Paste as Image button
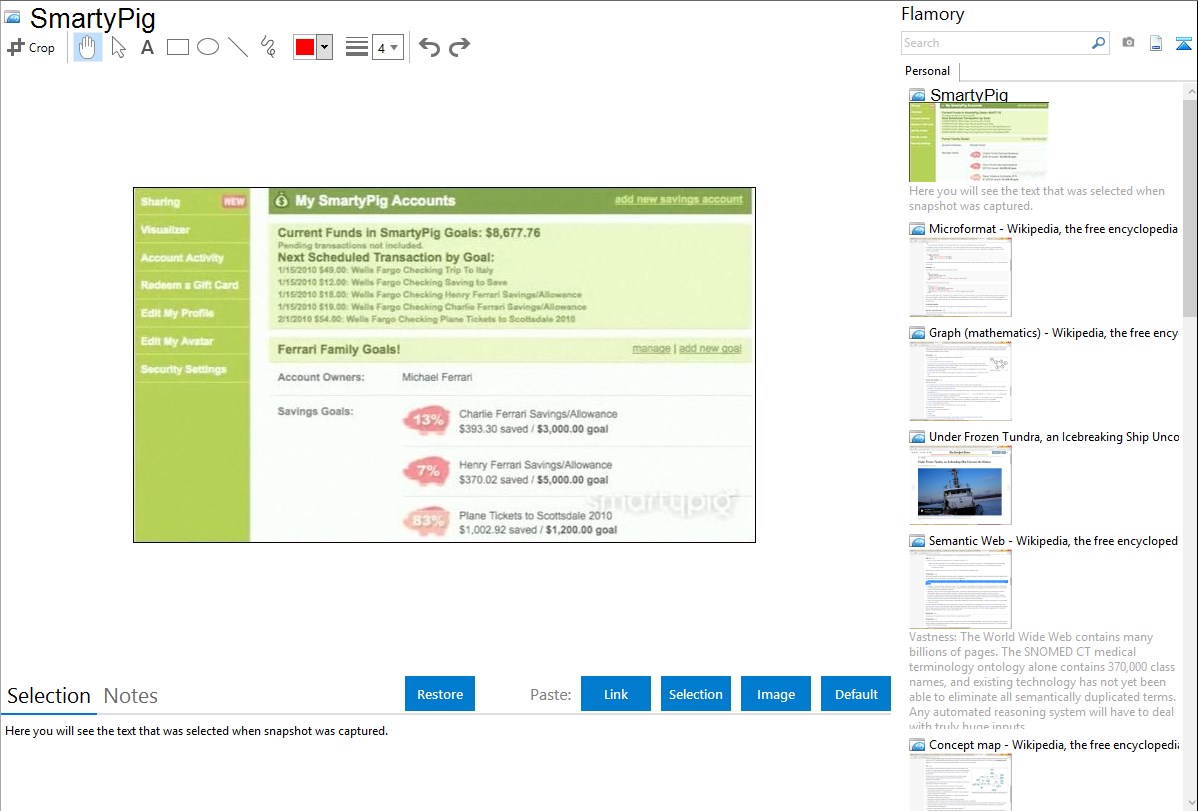The height and width of the screenshot is (811, 1198). tap(775, 694)
